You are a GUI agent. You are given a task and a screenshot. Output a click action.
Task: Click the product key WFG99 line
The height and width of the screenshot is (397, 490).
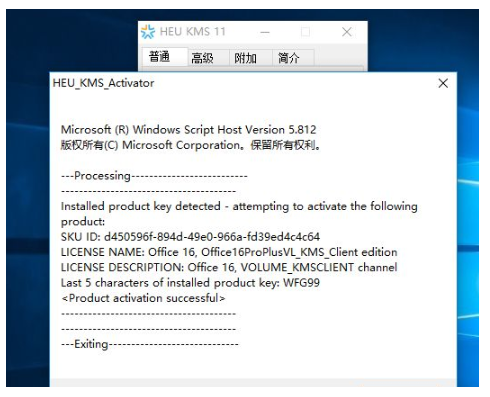(190, 283)
